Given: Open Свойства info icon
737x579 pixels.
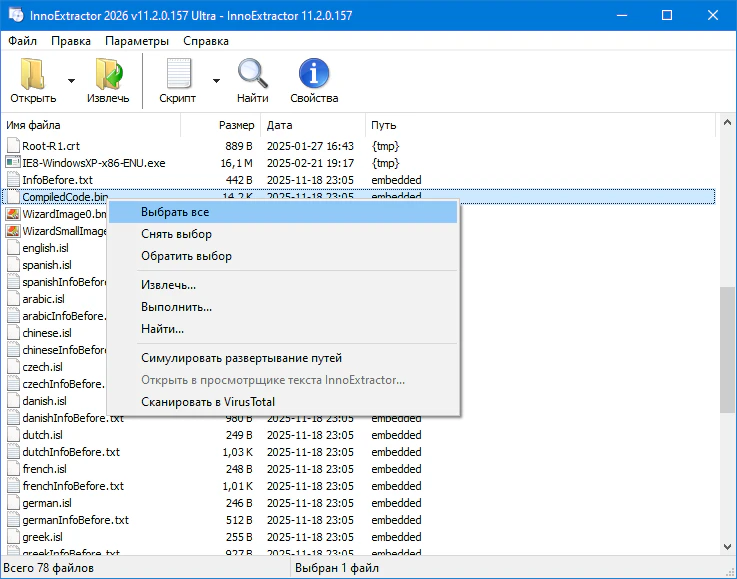Looking at the screenshot, I should 314,74.
